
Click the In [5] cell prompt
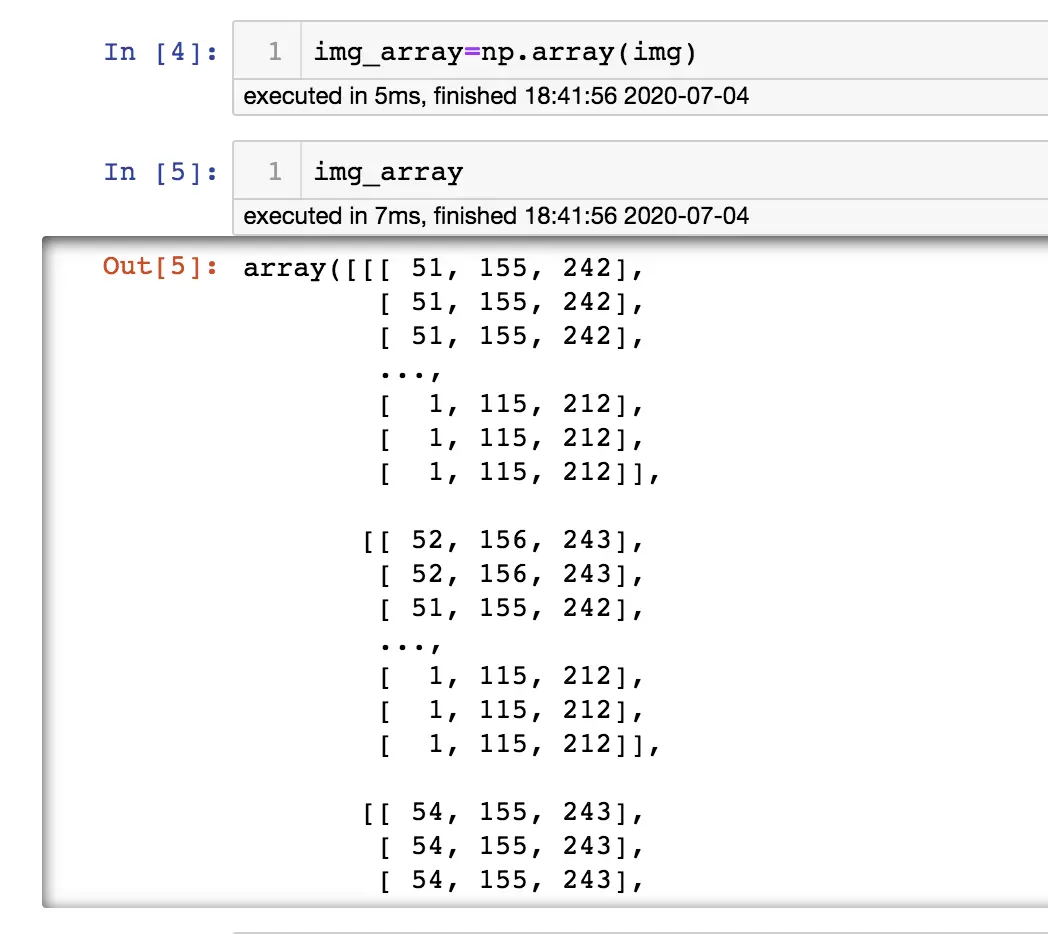(x=160, y=172)
